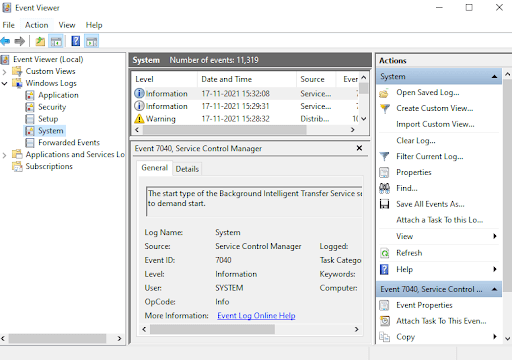The image size is (512, 360).
Task: Open the View submenu arrow in Actions
Action: coord(495,236)
